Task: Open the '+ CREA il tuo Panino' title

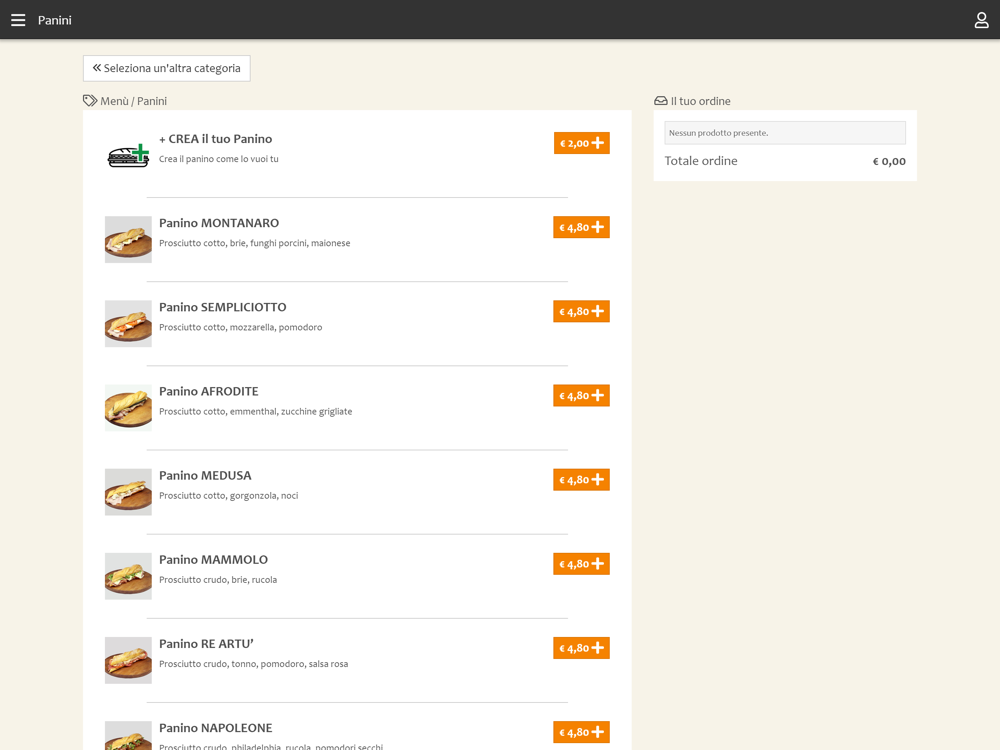Action: coord(215,139)
